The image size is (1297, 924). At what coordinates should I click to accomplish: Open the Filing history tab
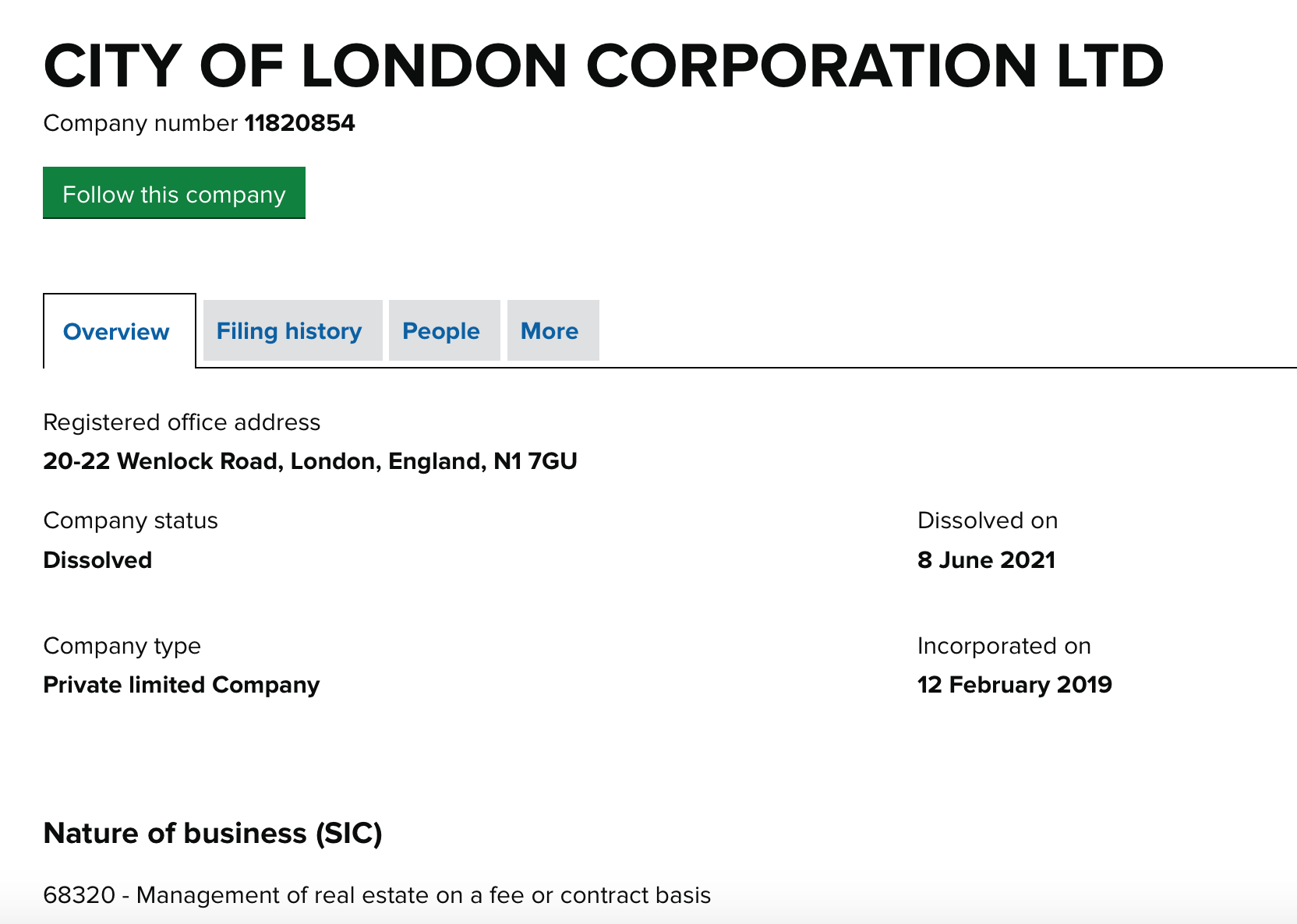(x=289, y=331)
